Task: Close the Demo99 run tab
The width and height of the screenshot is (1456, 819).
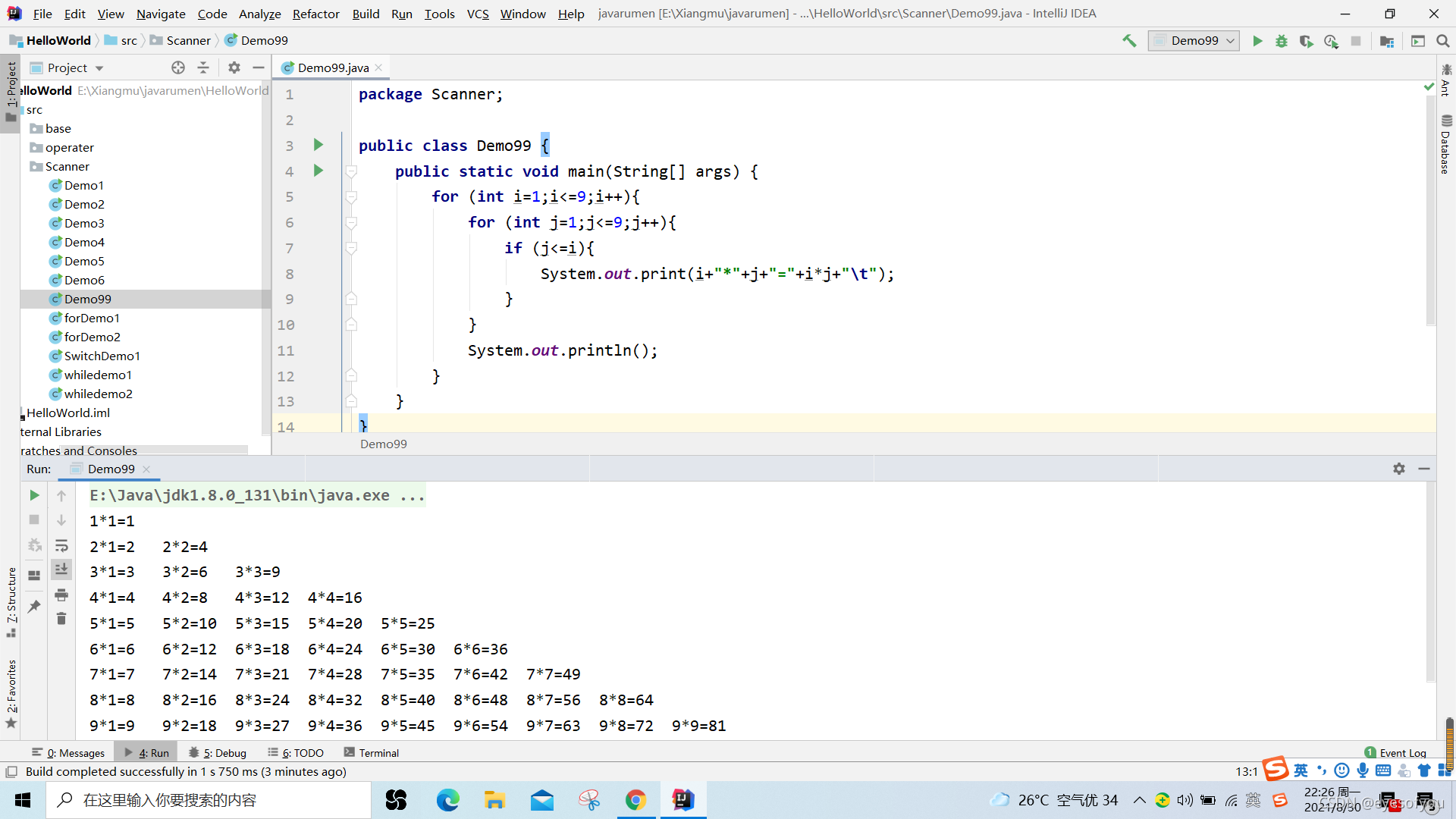Action: click(146, 469)
